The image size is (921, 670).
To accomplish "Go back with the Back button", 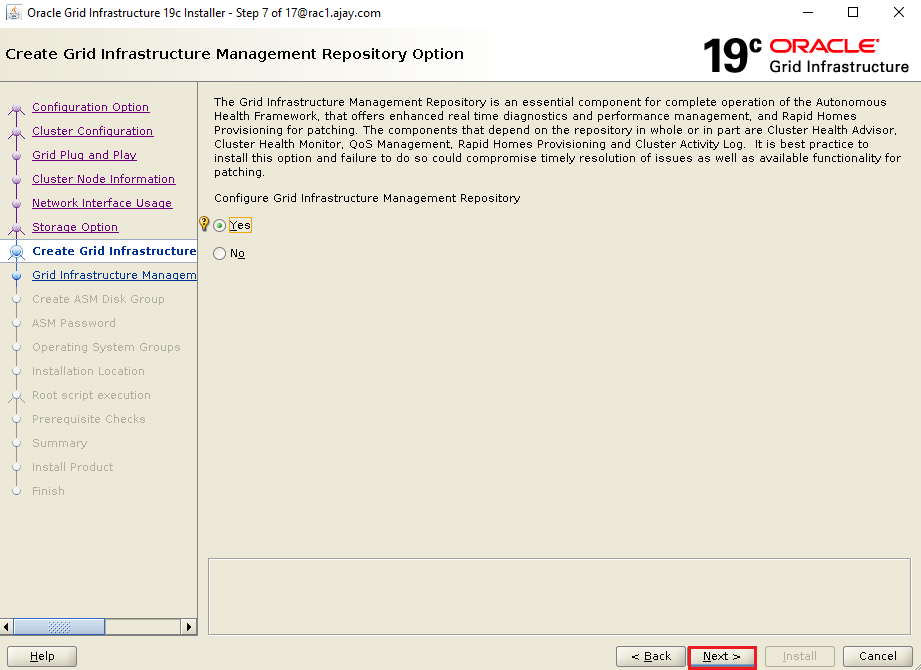I will pyautogui.click(x=651, y=656).
